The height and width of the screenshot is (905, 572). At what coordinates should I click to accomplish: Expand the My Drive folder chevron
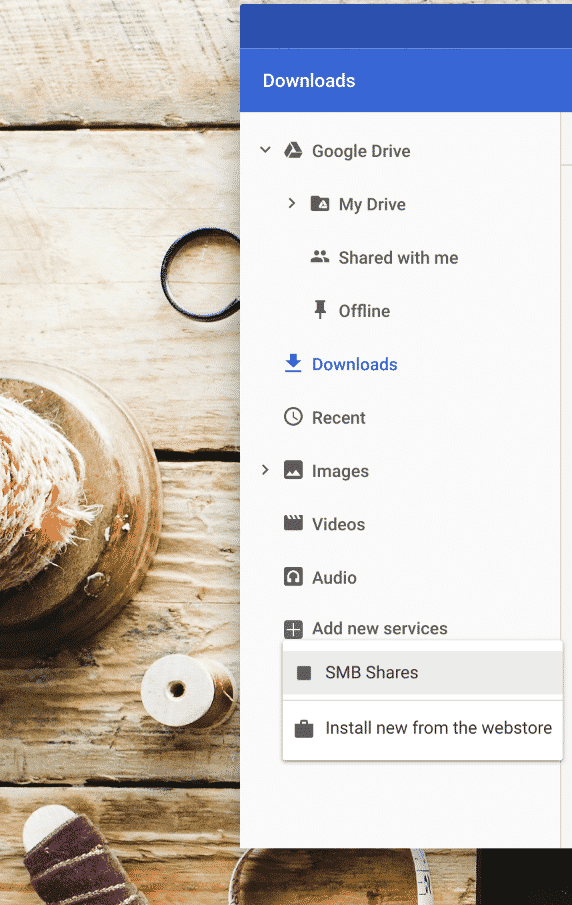[292, 203]
